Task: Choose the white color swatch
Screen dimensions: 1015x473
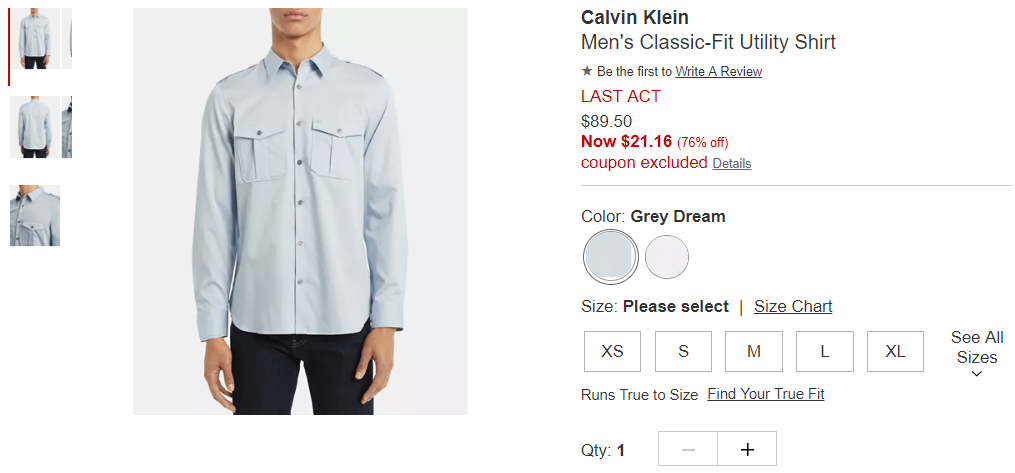Action: click(x=667, y=257)
